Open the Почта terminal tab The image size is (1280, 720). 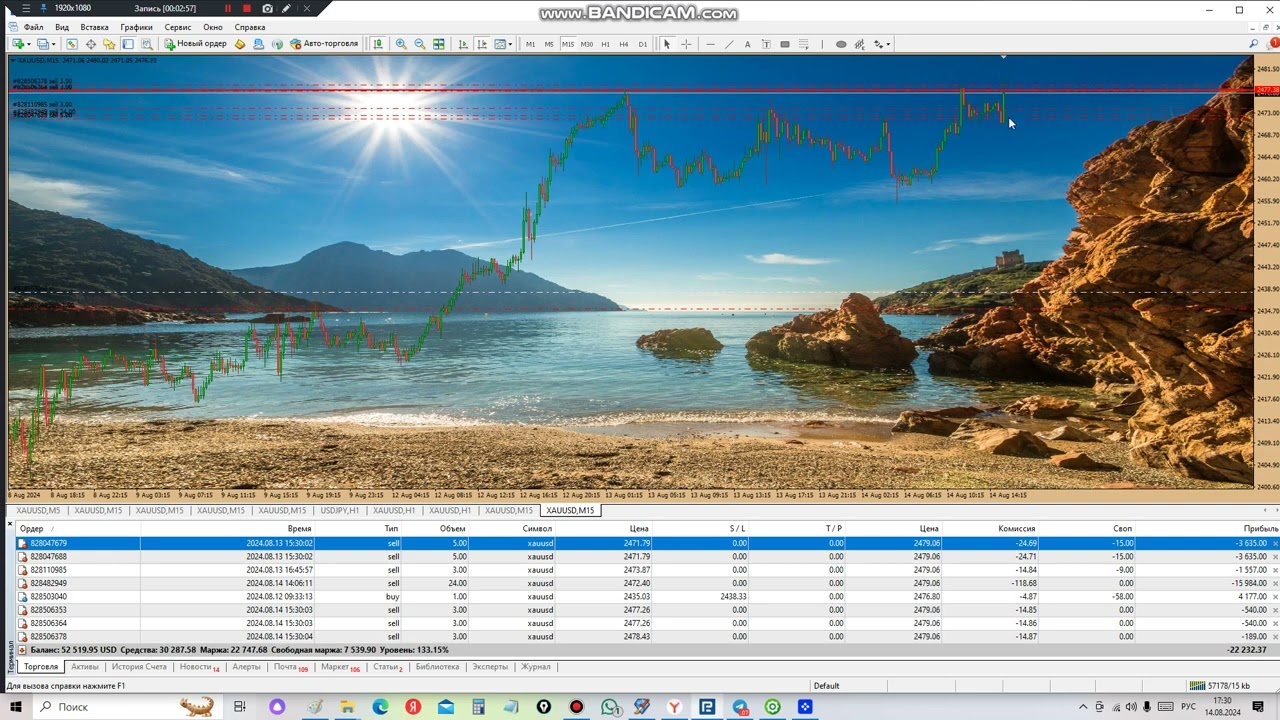[290, 667]
